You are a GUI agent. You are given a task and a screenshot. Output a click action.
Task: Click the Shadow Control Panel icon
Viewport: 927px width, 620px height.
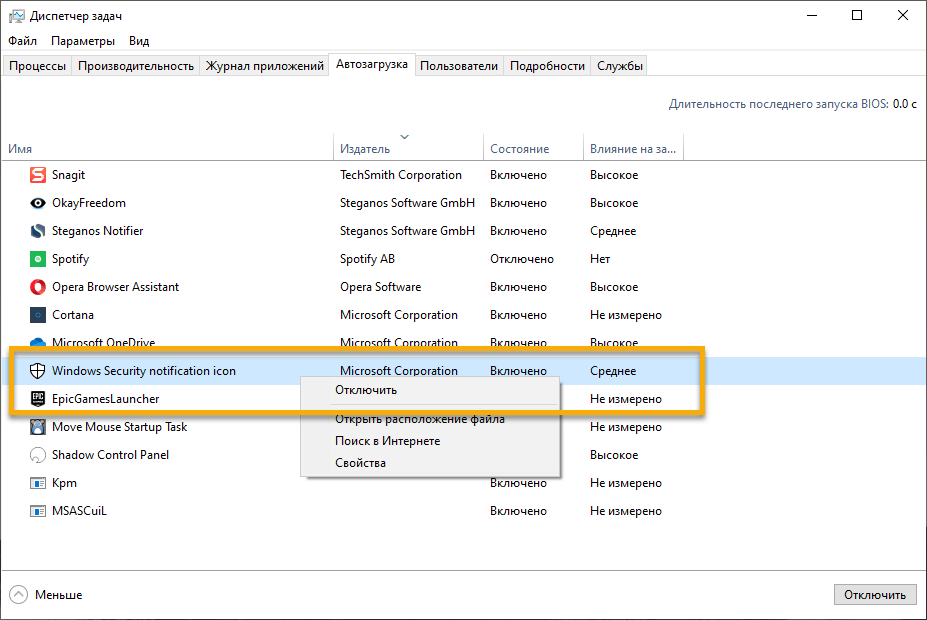38,455
